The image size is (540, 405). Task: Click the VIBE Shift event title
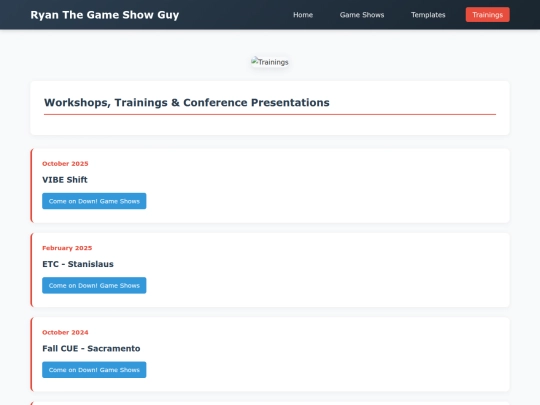[x=65, y=180]
